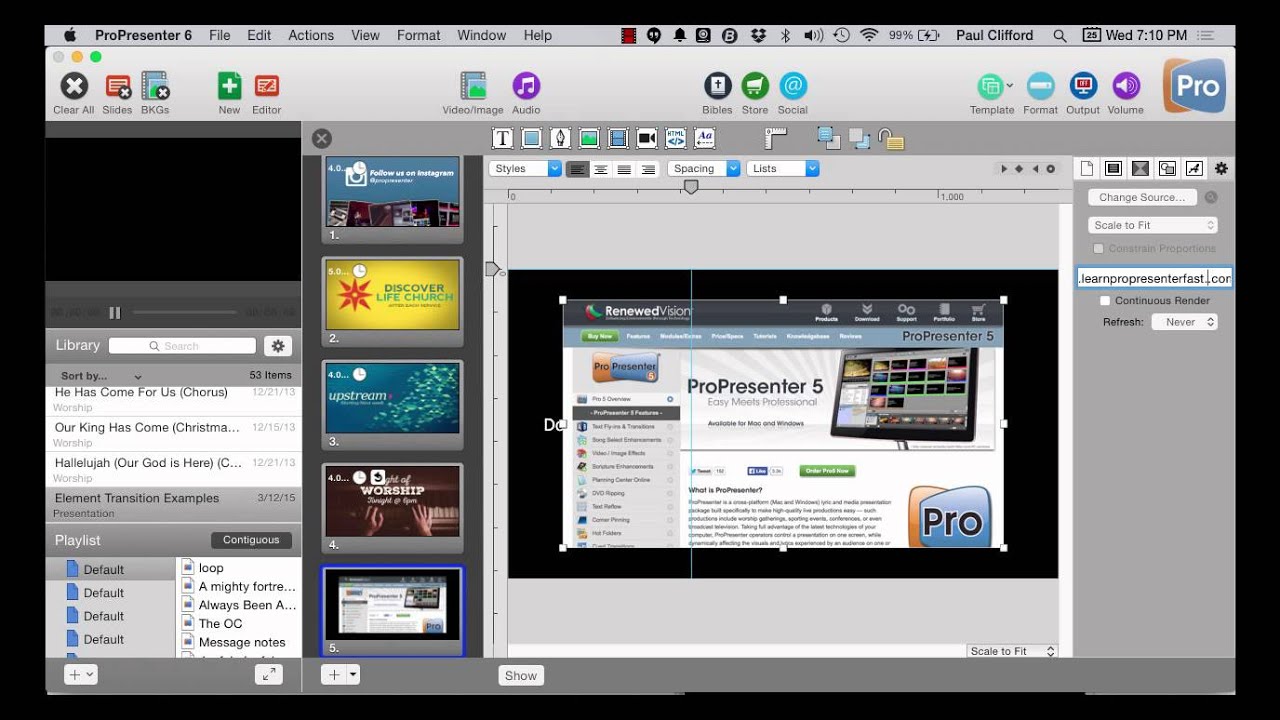Pause the preview playback
The image size is (1280, 720).
pos(115,313)
